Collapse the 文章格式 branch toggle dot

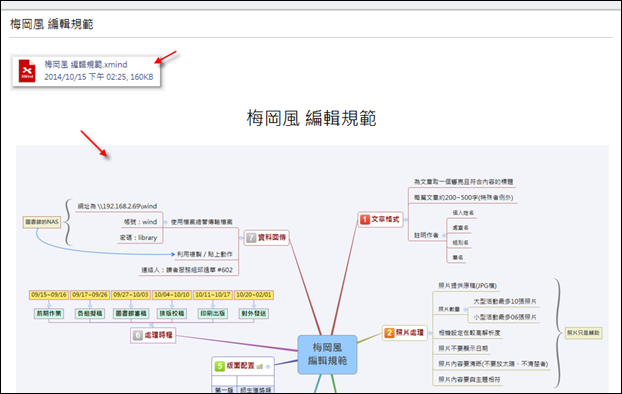pos(405,219)
